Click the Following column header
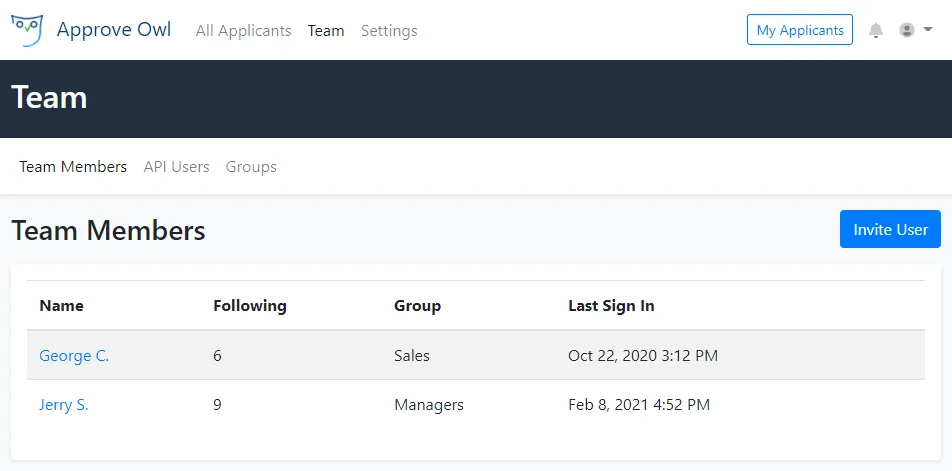This screenshot has height=471, width=952. (250, 306)
